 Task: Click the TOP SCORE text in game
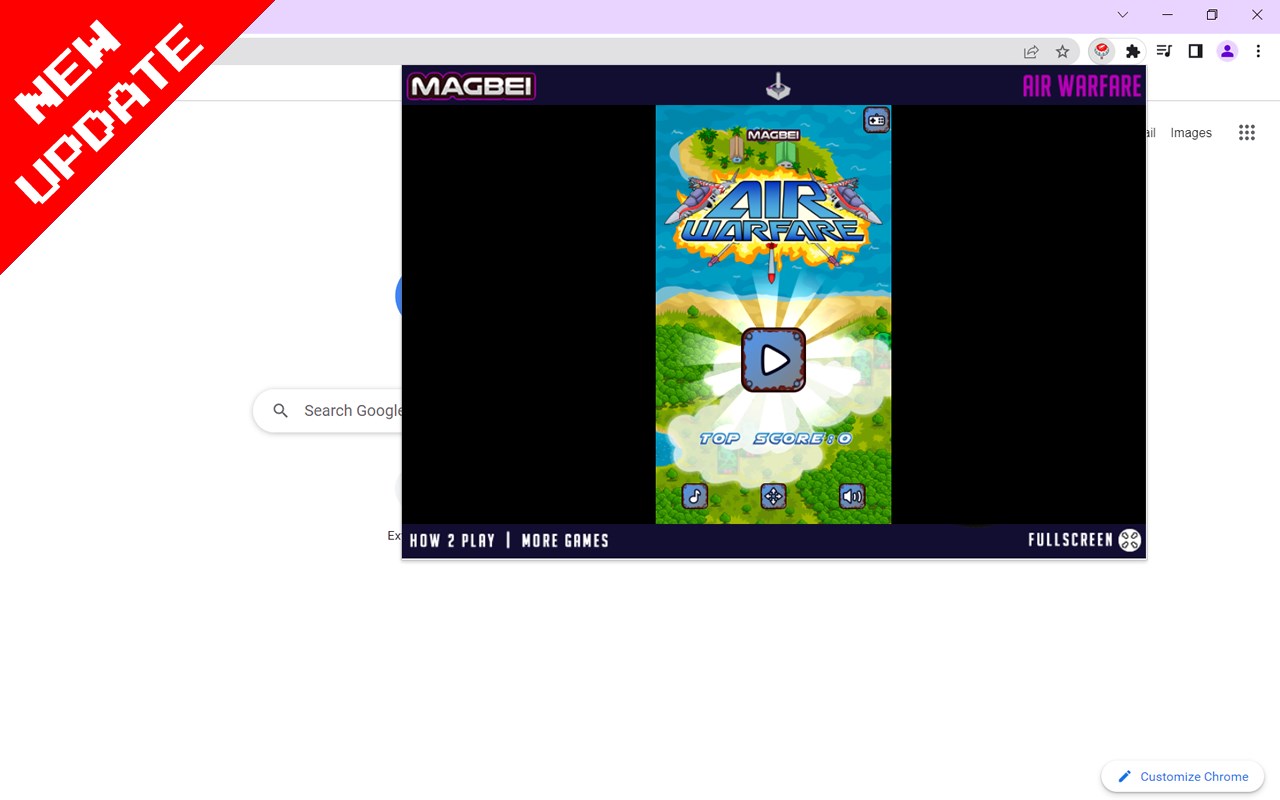click(775, 438)
